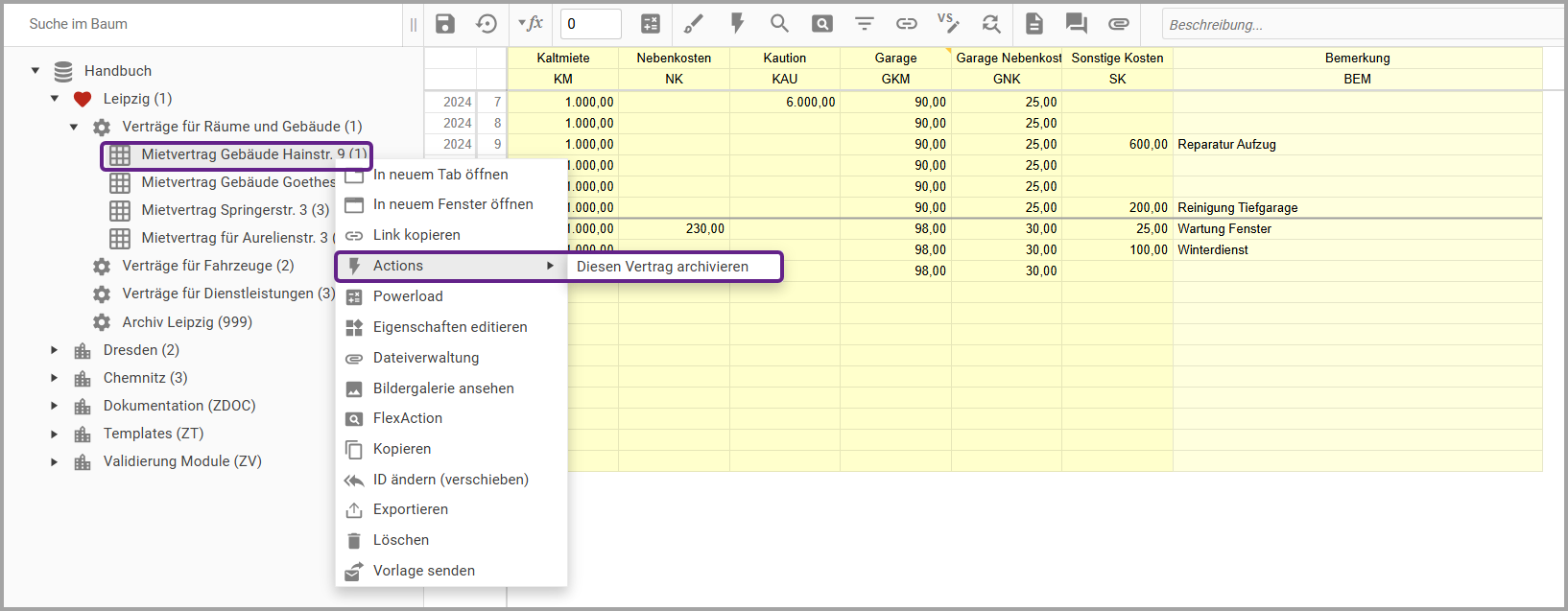Open the fx formula dropdown
The image size is (1568, 611).
[531, 24]
